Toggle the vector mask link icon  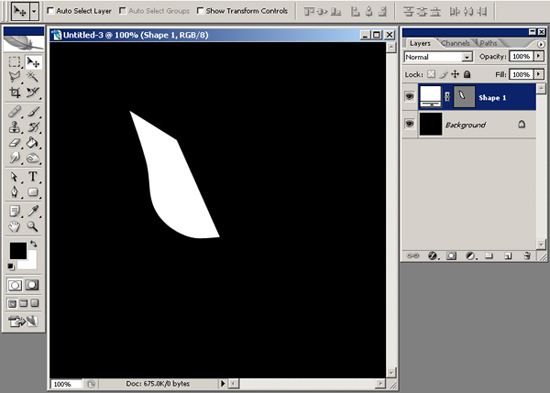(447, 96)
